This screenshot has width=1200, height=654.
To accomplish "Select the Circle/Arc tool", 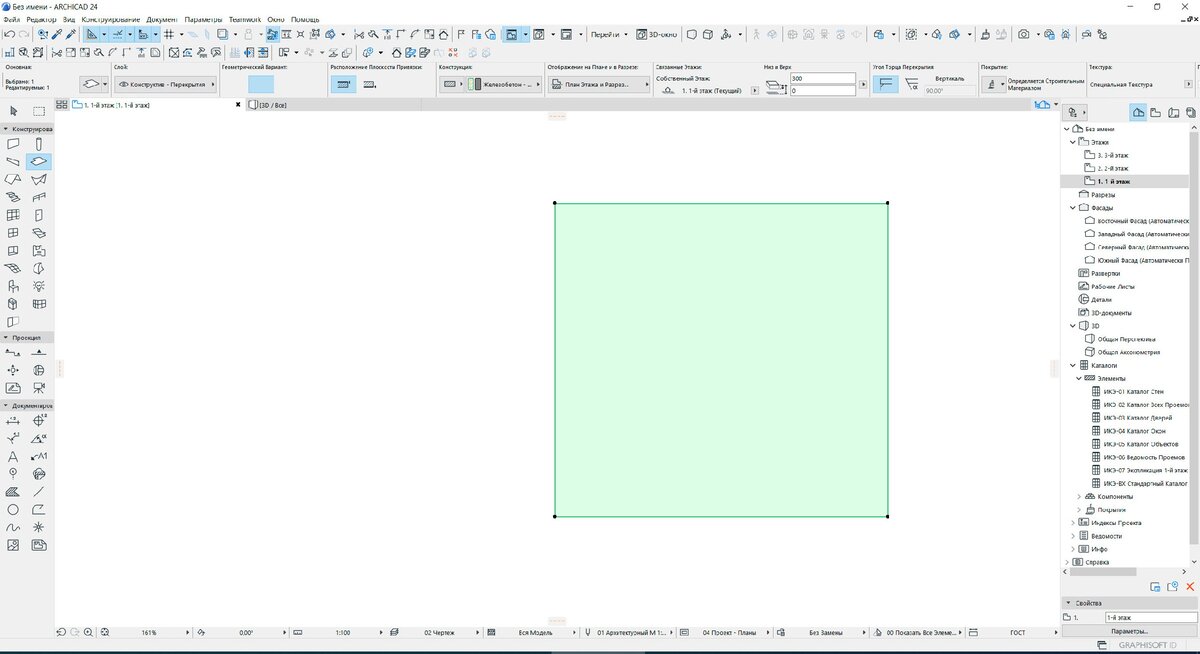I will tap(13, 509).
